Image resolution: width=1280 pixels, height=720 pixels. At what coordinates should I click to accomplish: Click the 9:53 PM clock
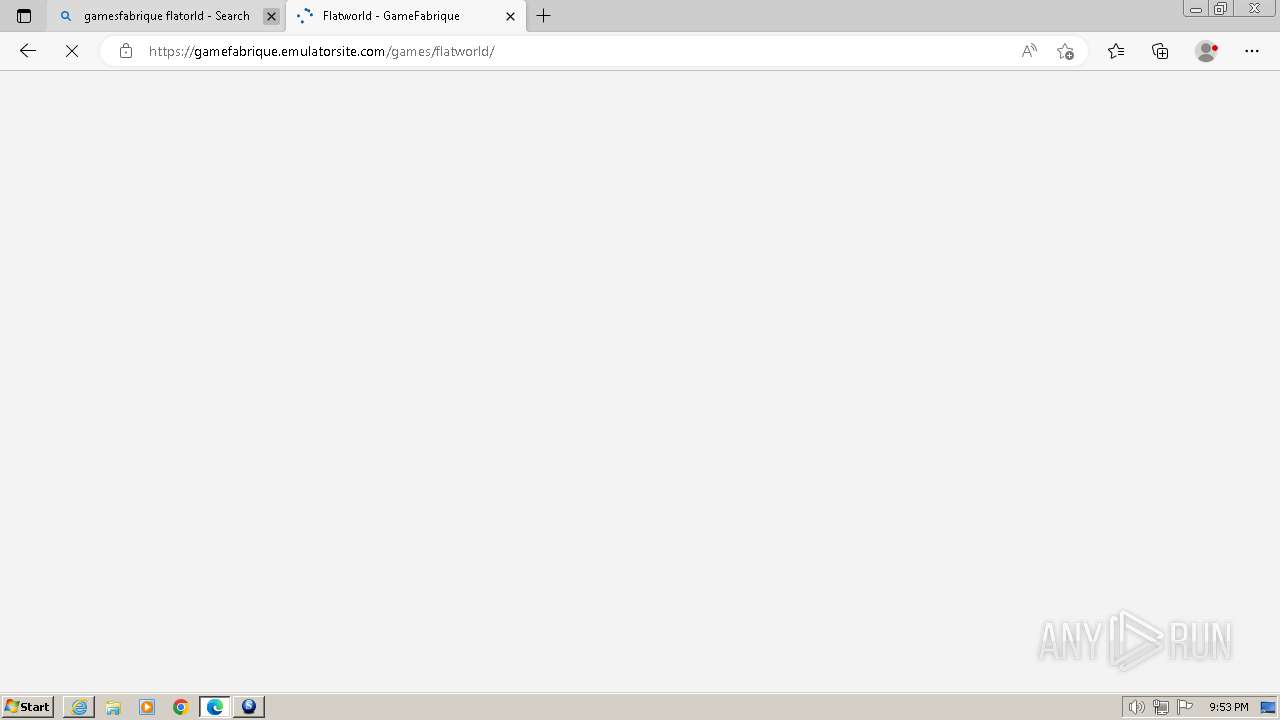click(x=1229, y=707)
